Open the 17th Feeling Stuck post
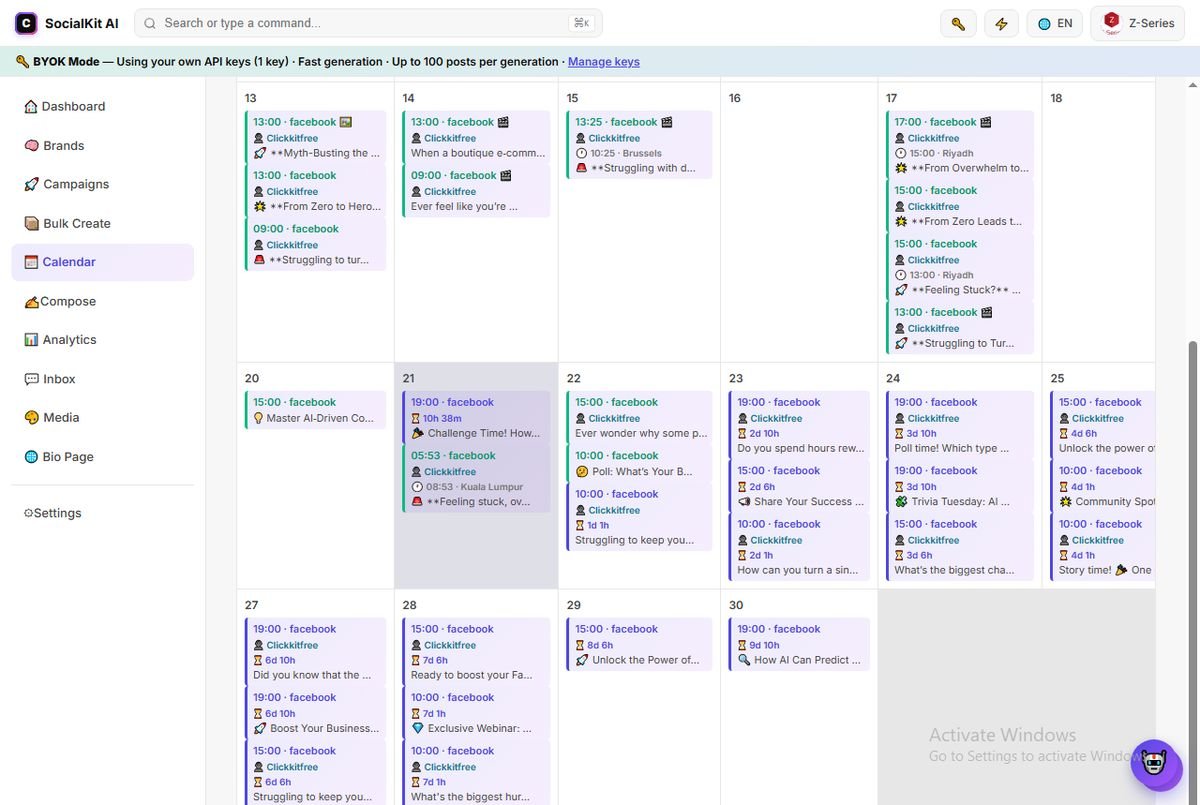This screenshot has width=1200, height=805. pyautogui.click(x=961, y=267)
